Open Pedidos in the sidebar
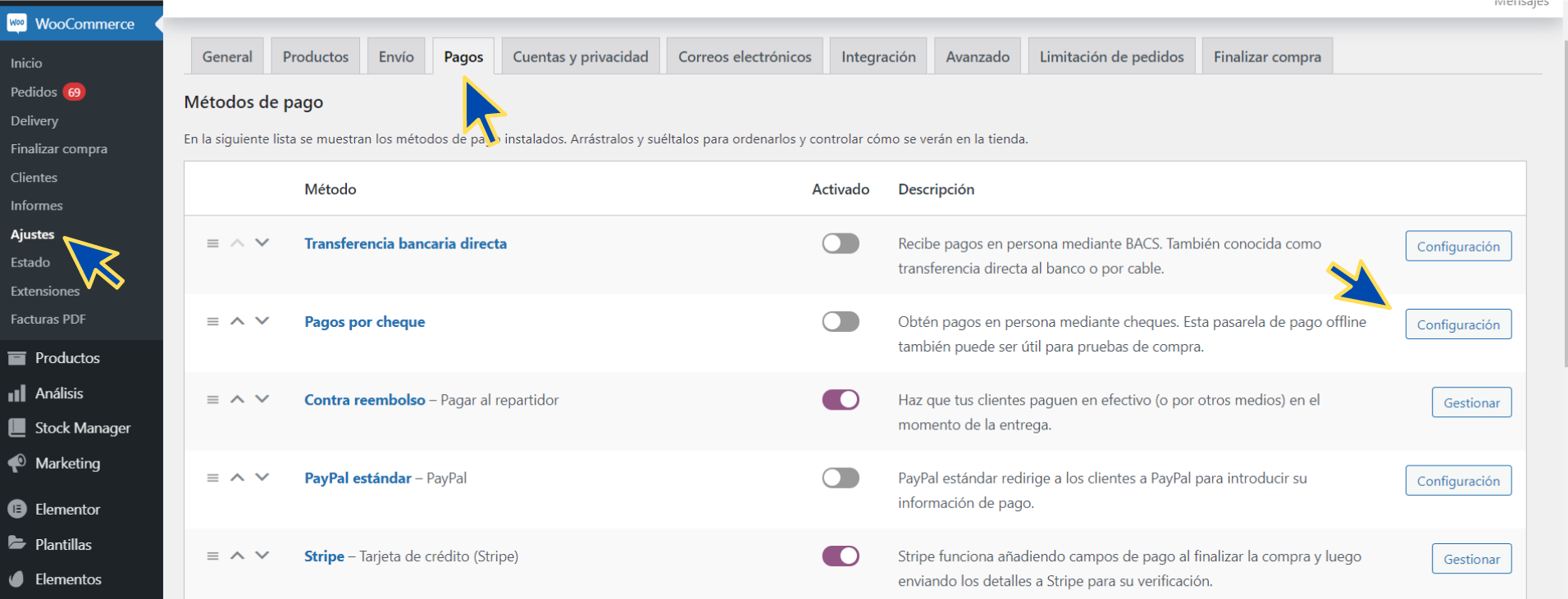Image resolution: width=1568 pixels, height=599 pixels. [34, 92]
